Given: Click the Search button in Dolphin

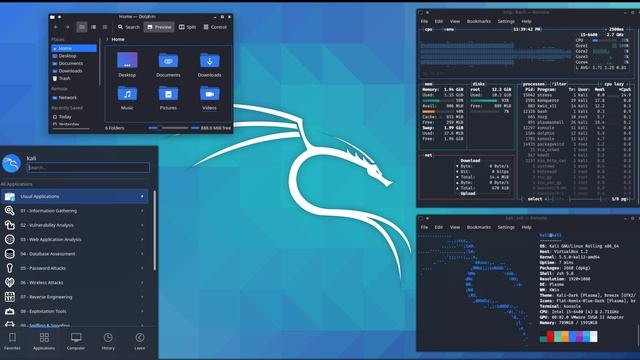Looking at the screenshot, I should (x=129, y=27).
